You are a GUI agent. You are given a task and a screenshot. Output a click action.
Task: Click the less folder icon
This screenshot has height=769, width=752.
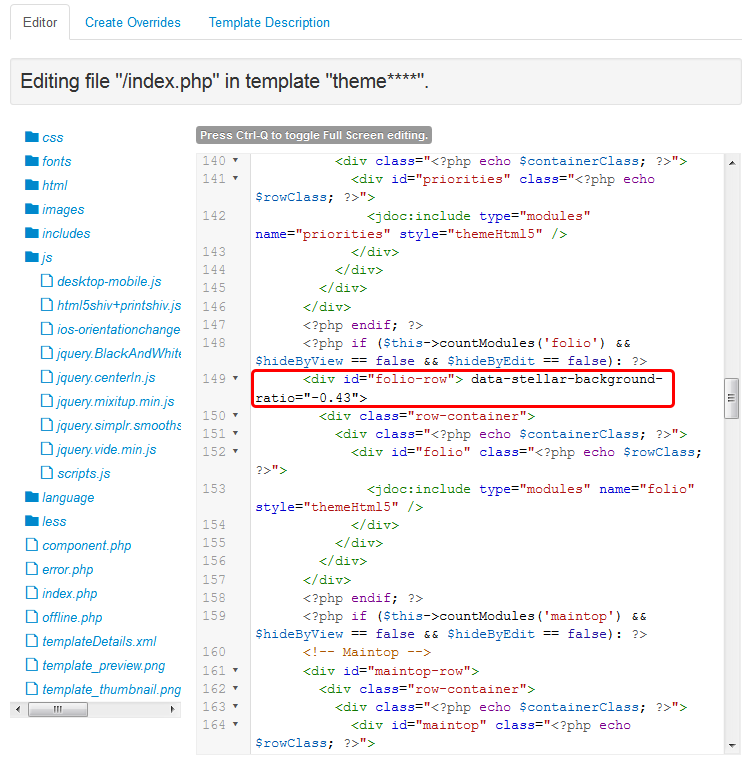point(31,521)
